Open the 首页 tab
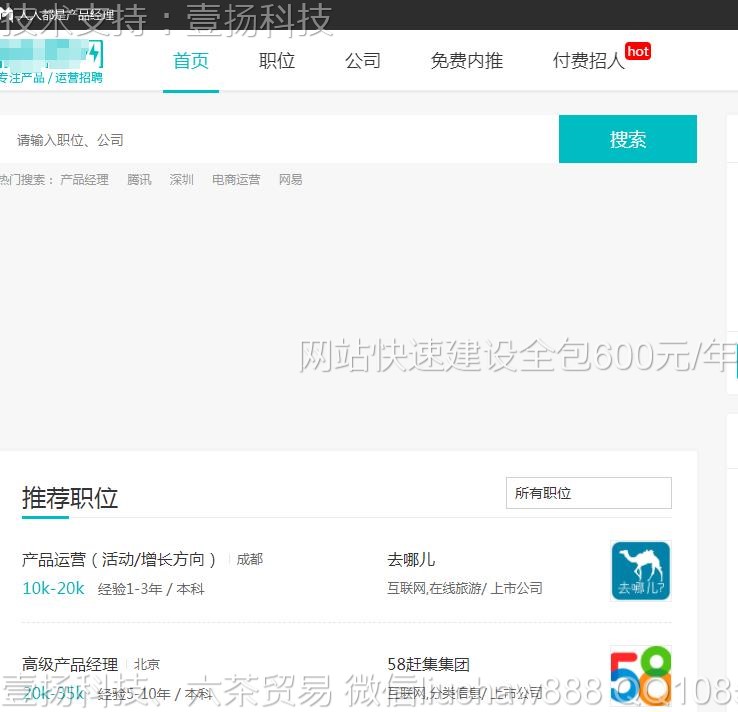Screen dimensions: 738x712 click(x=191, y=61)
